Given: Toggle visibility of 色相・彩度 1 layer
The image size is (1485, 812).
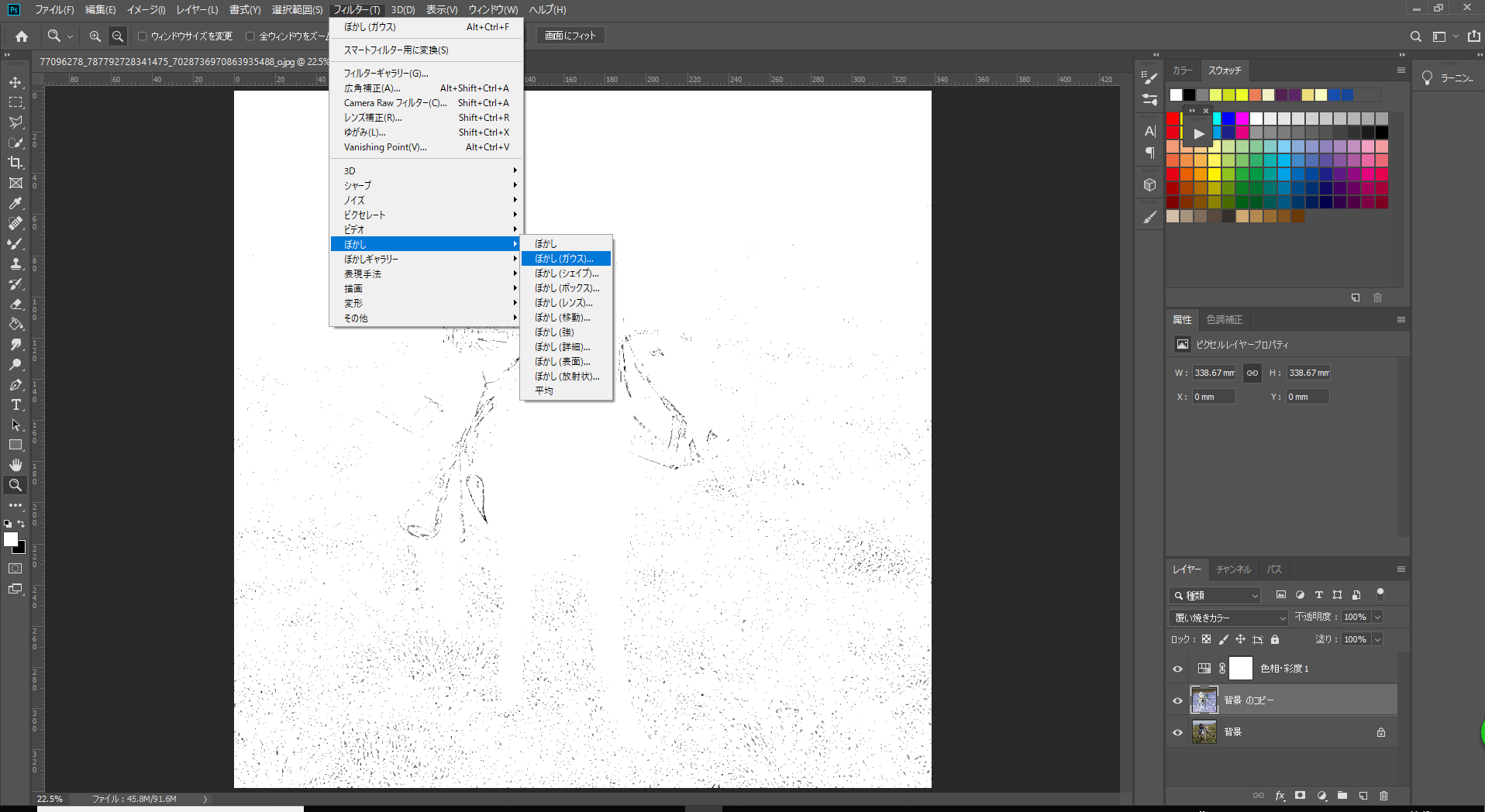Looking at the screenshot, I should point(1177,669).
